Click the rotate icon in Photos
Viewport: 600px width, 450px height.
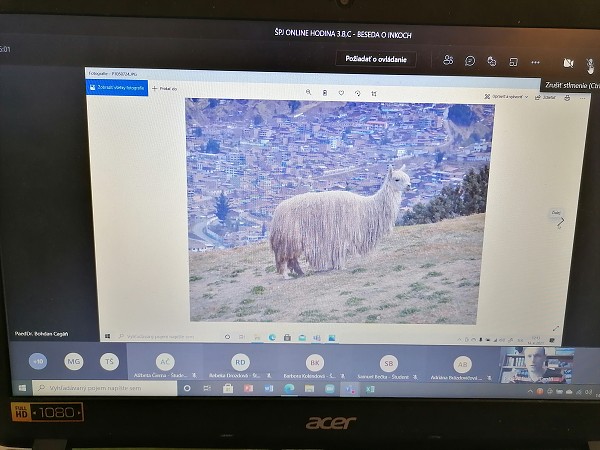tap(357, 93)
